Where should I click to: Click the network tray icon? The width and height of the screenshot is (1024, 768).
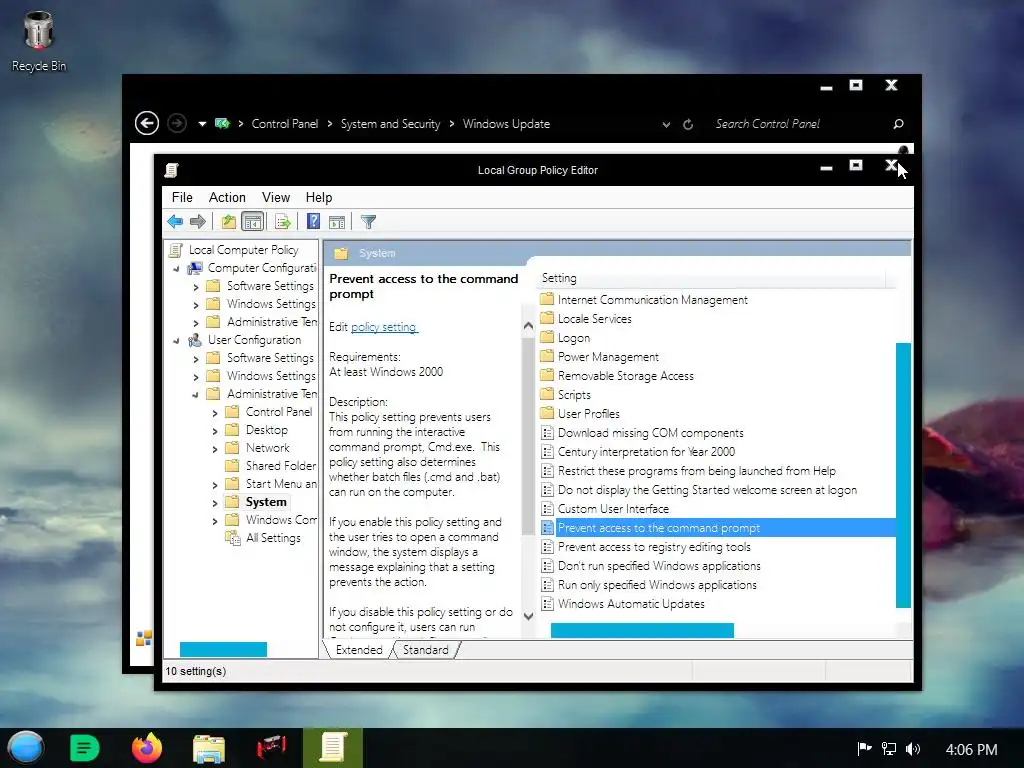click(x=889, y=749)
